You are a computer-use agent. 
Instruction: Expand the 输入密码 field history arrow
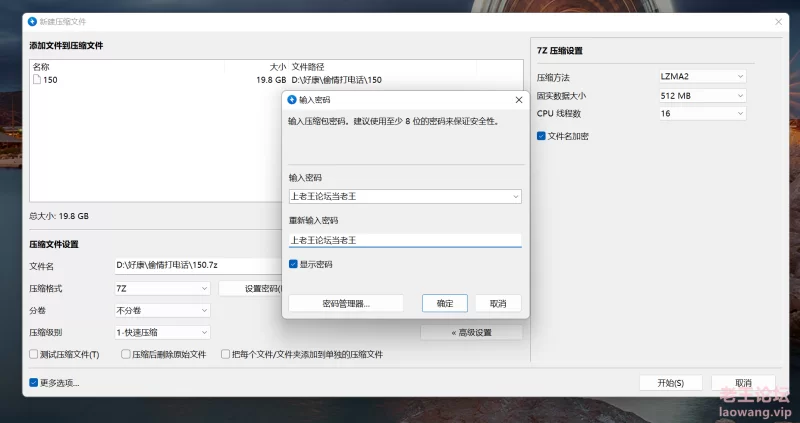515,196
